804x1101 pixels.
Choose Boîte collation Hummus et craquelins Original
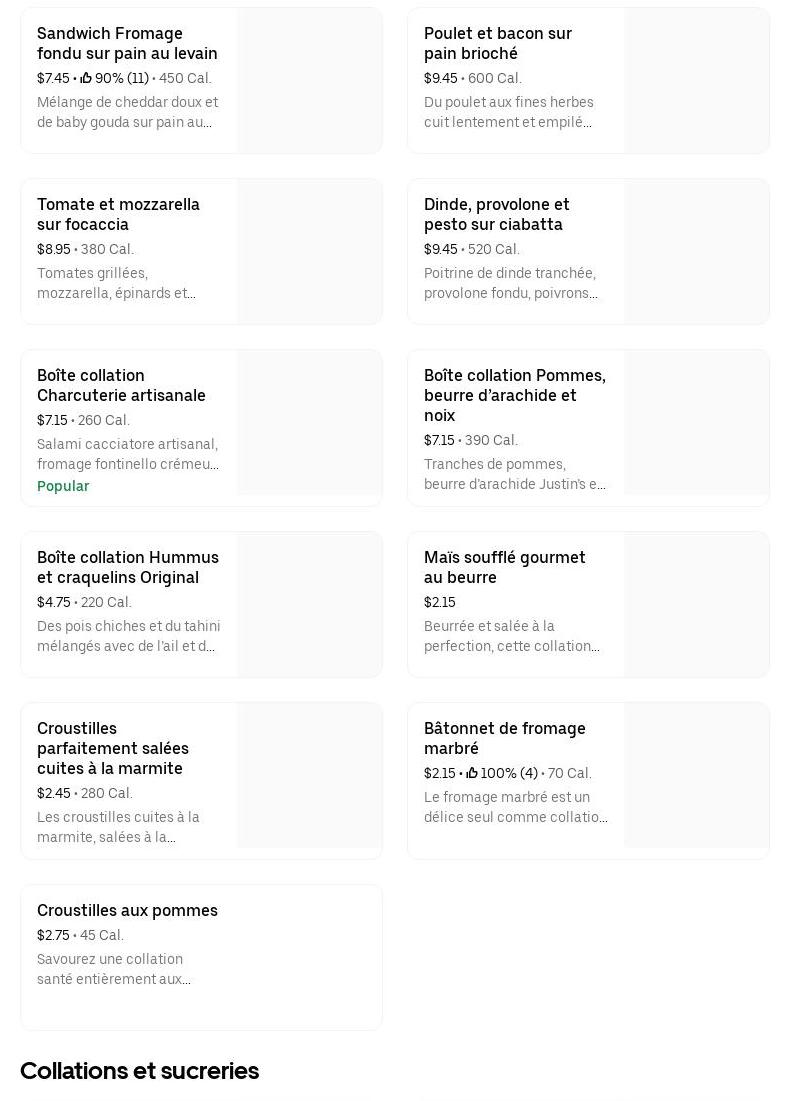[127, 567]
